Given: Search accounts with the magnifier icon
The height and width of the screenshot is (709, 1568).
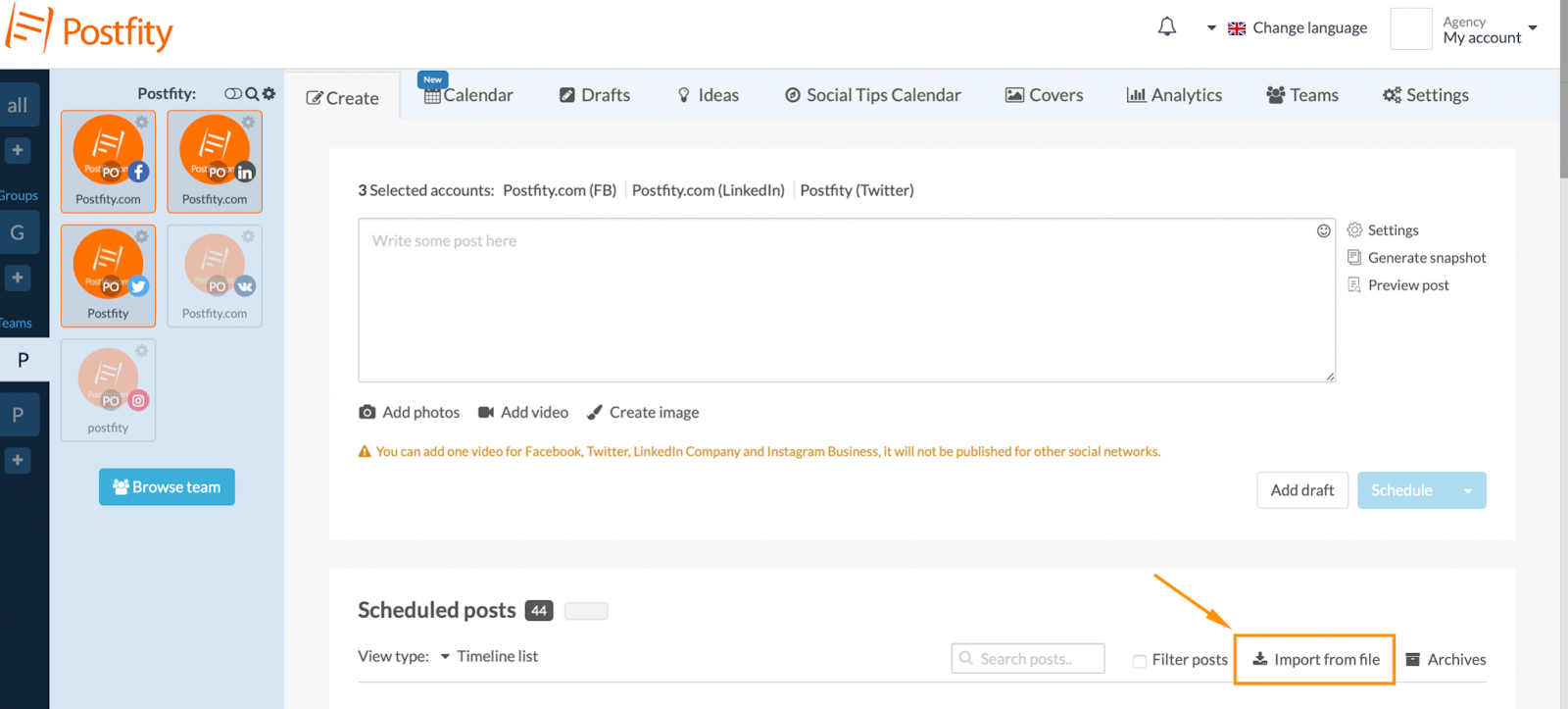Looking at the screenshot, I should 252,94.
